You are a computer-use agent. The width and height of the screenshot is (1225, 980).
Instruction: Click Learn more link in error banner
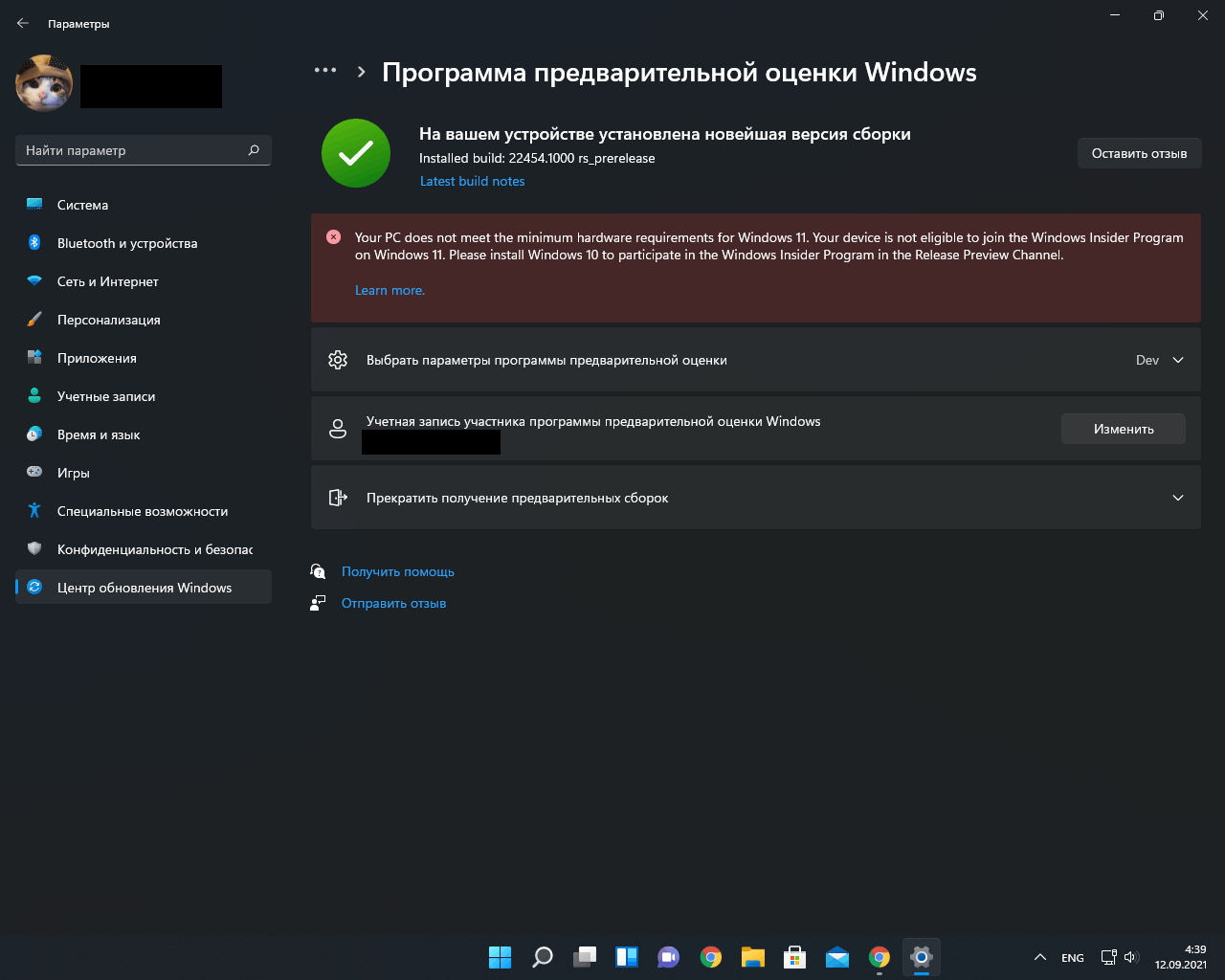pos(390,290)
